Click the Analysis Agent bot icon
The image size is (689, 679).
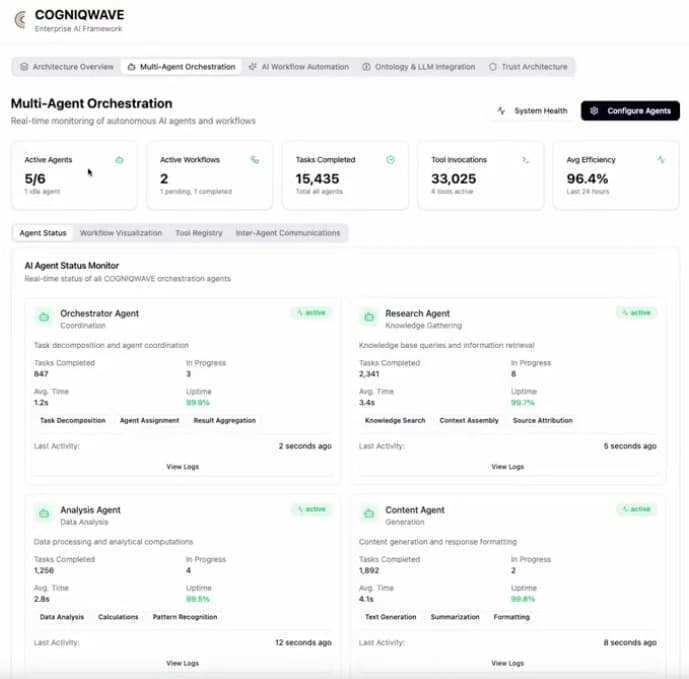tap(44, 513)
